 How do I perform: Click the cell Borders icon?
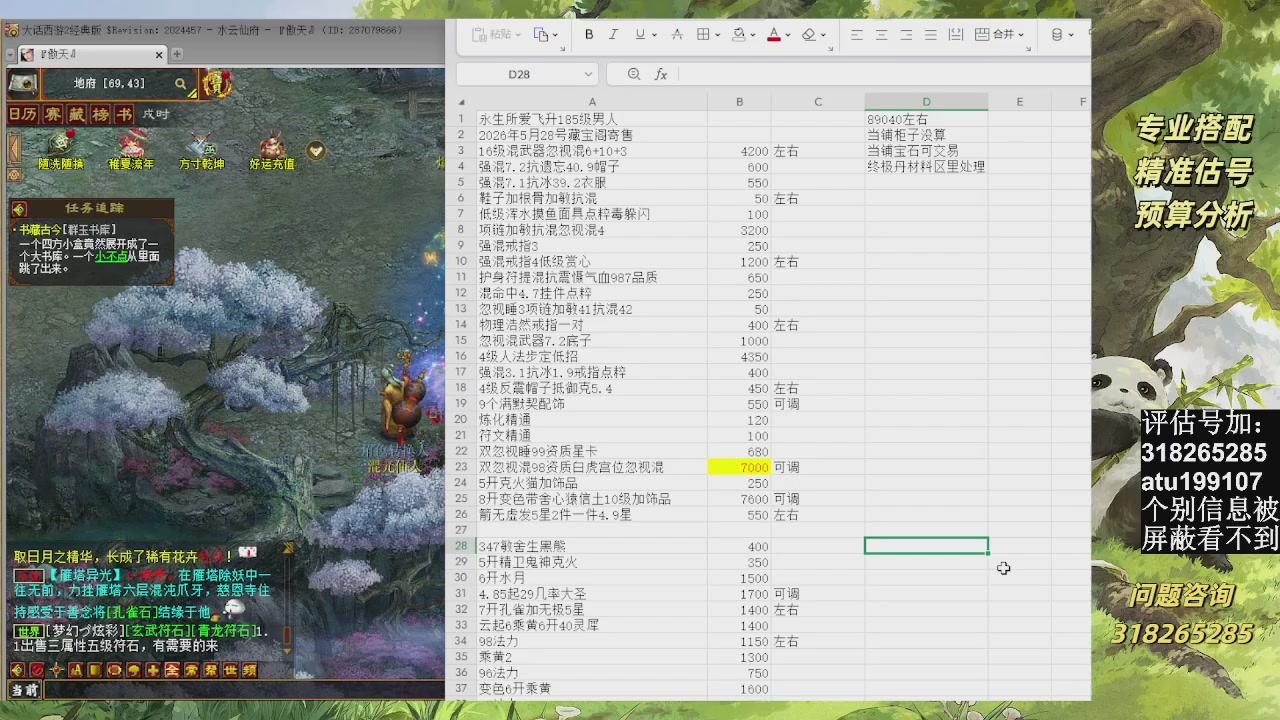click(703, 34)
